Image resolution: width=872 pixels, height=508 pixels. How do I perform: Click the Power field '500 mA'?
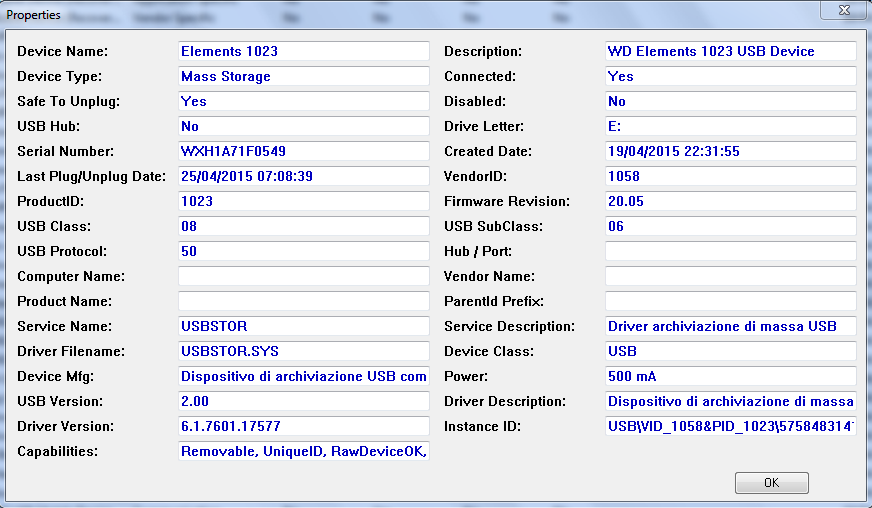pyautogui.click(x=731, y=377)
